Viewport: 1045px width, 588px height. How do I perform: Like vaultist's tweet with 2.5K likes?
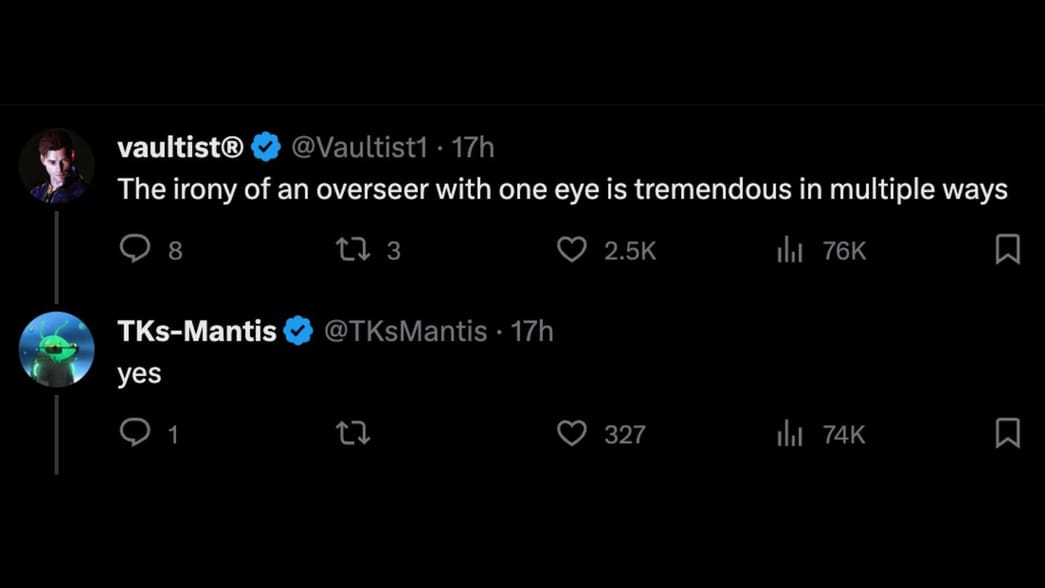tap(572, 250)
